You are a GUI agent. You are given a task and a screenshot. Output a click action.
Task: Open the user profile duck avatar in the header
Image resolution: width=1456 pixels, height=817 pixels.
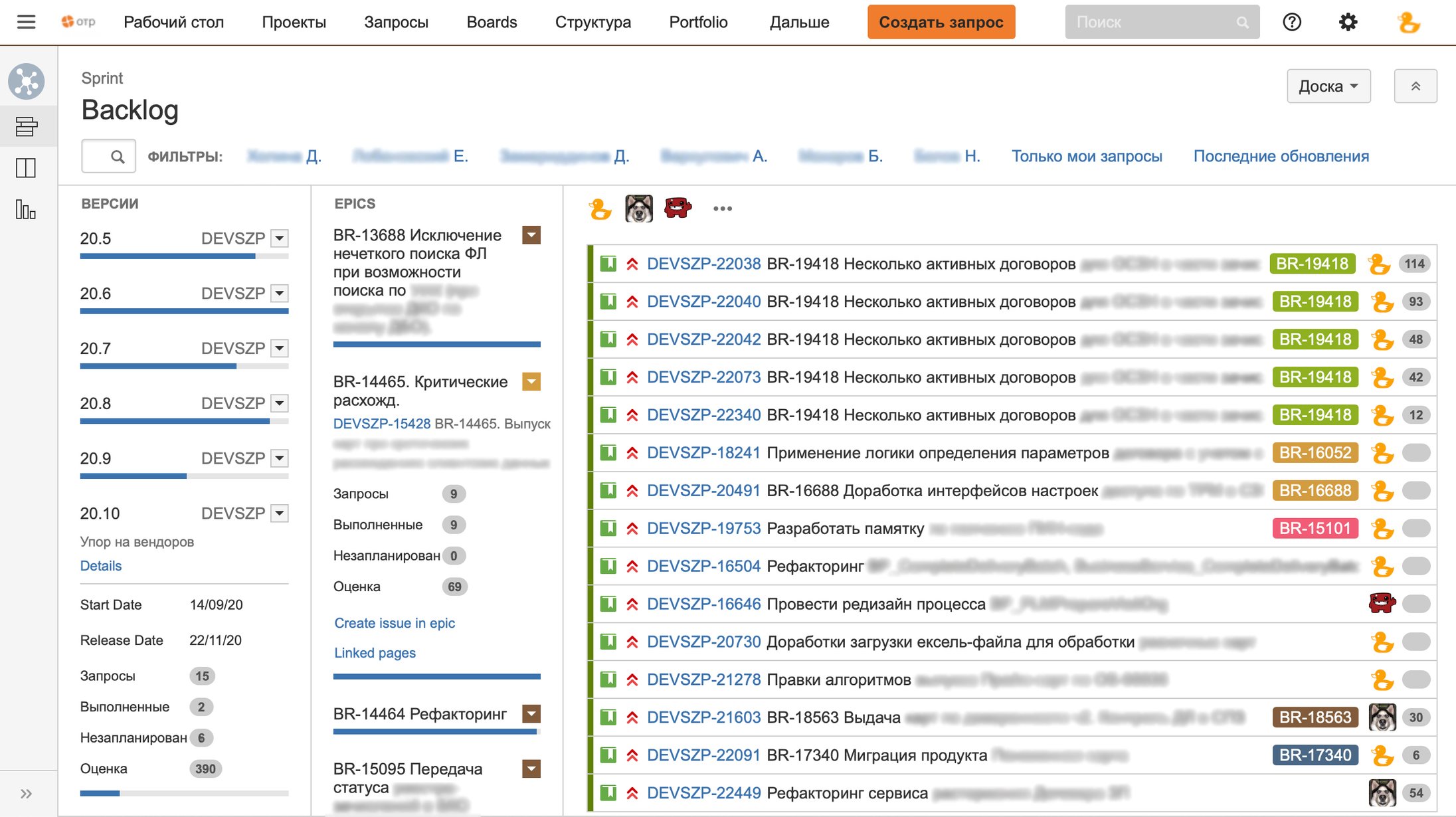coord(1408,22)
